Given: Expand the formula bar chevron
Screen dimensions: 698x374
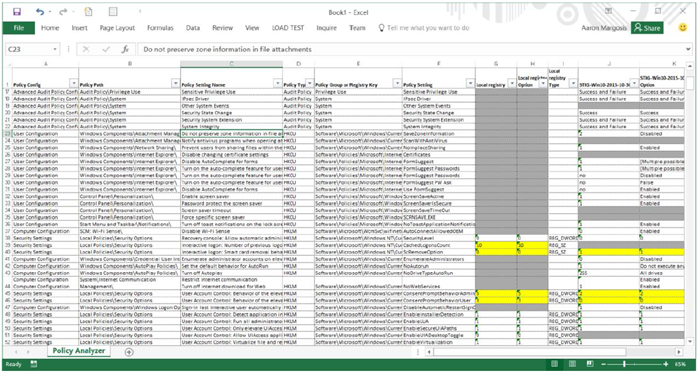Looking at the screenshot, I should 689,49.
